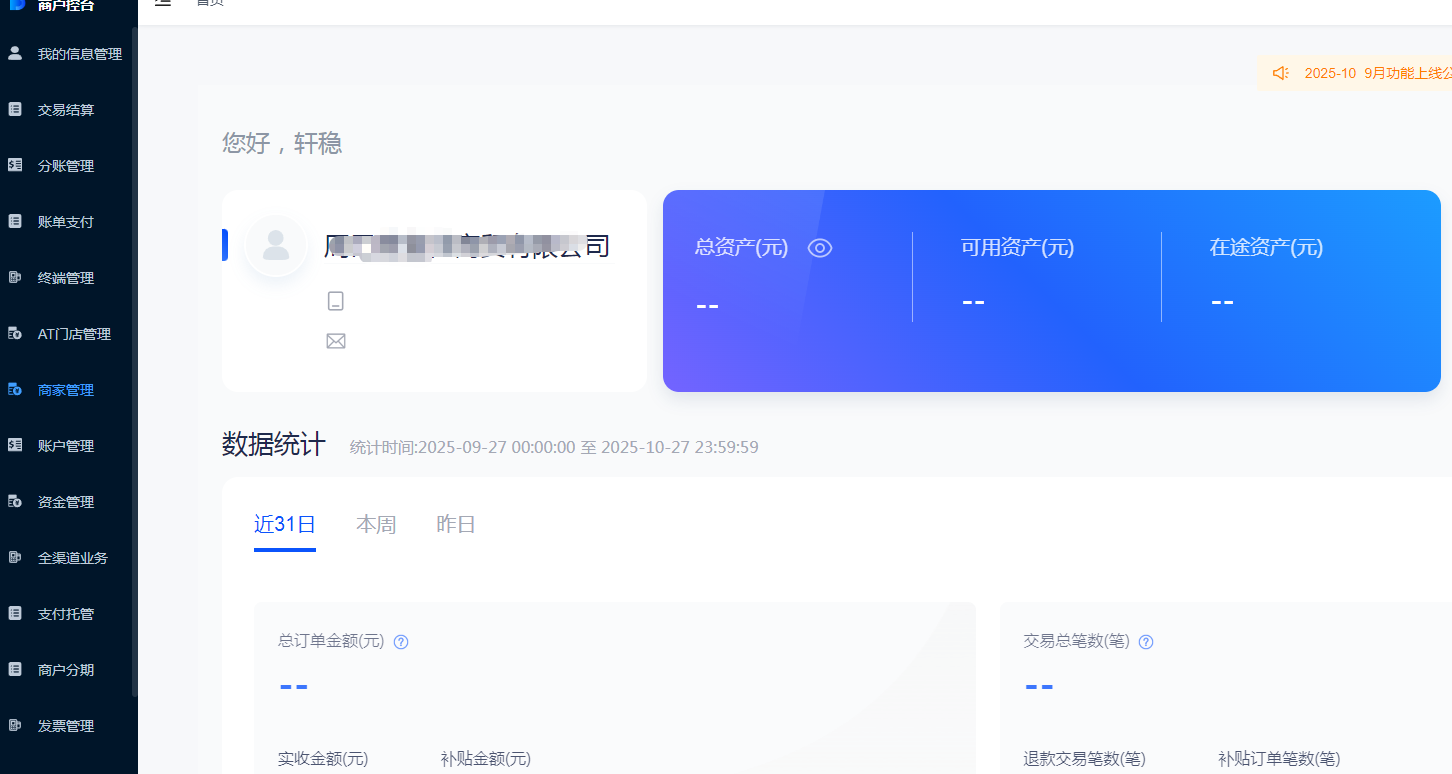Navigate to 发票管理 in the sidebar
1452x774 pixels.
(66, 725)
